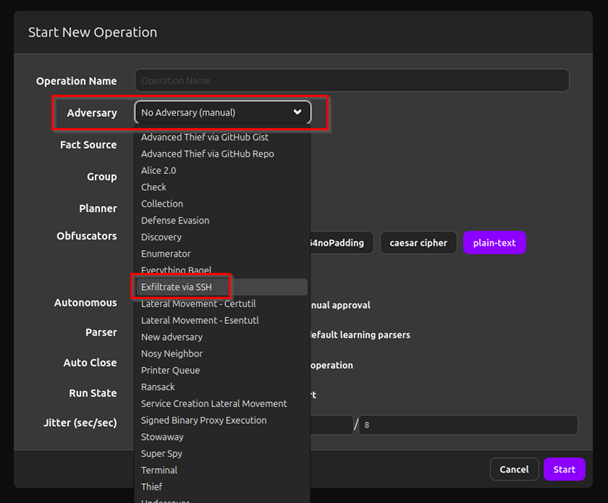Select Exfiltrate via SSH adversary
Image resolution: width=608 pixels, height=503 pixels.
pyautogui.click(x=222, y=287)
